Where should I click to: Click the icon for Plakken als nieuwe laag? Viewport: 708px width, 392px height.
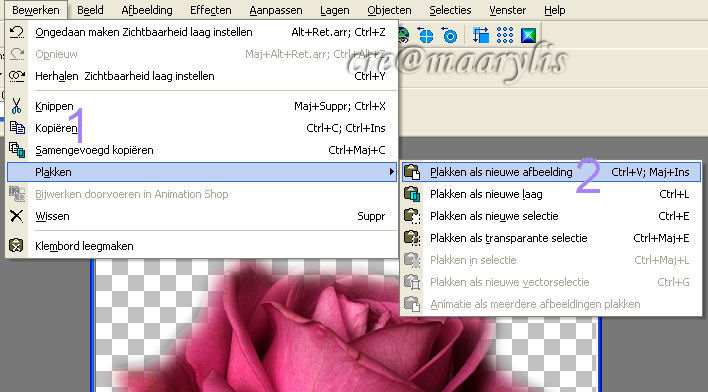click(412, 194)
